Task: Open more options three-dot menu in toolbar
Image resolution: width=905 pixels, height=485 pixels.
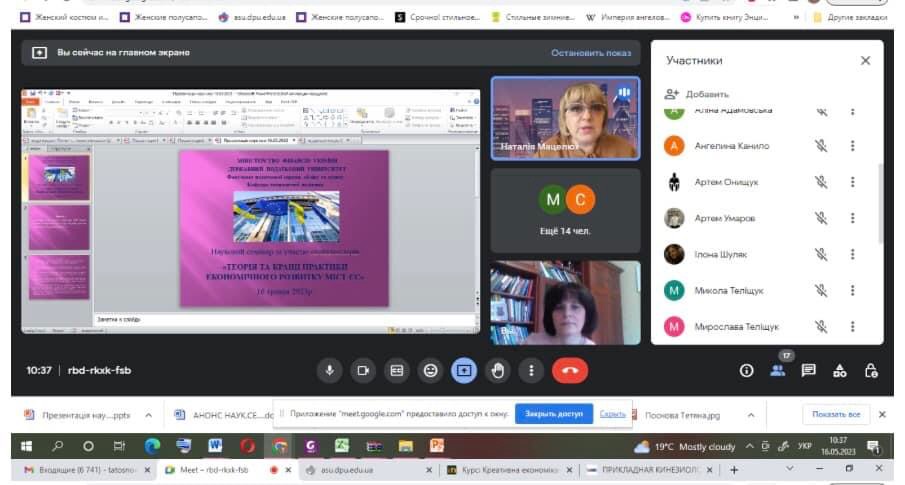Action: point(532,371)
